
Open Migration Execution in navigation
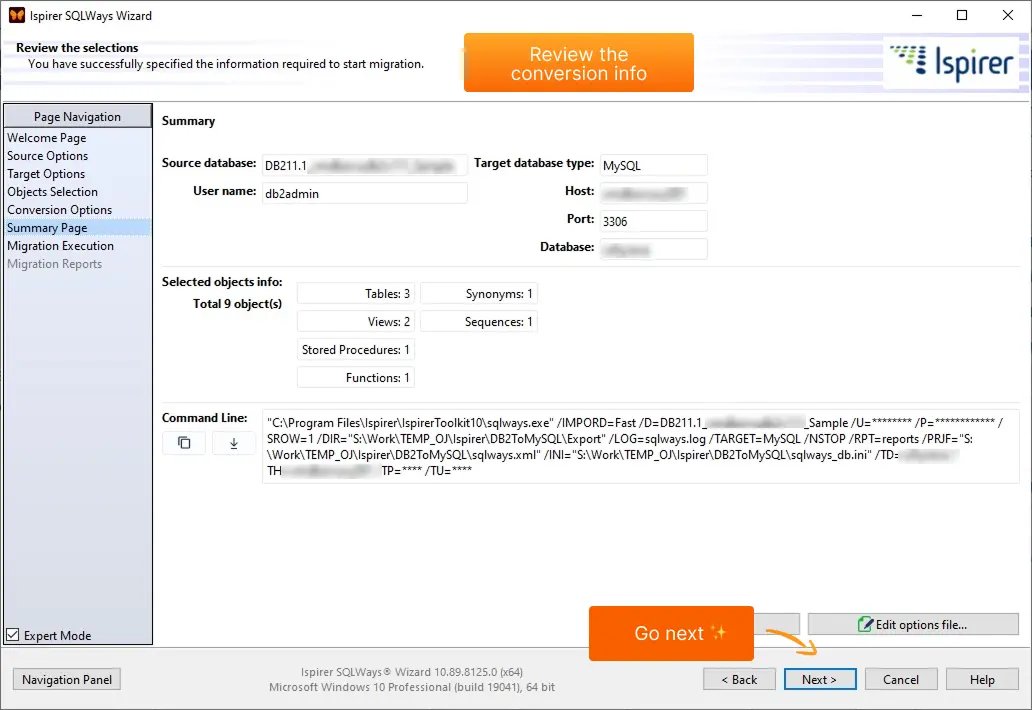click(61, 245)
